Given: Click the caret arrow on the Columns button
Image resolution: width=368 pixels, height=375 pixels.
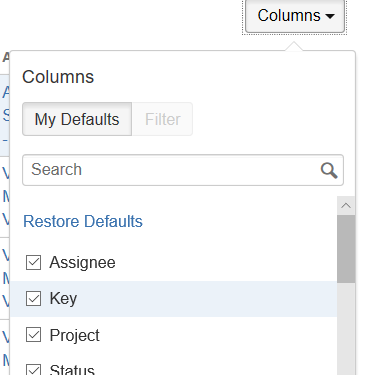Looking at the screenshot, I should pos(330,16).
